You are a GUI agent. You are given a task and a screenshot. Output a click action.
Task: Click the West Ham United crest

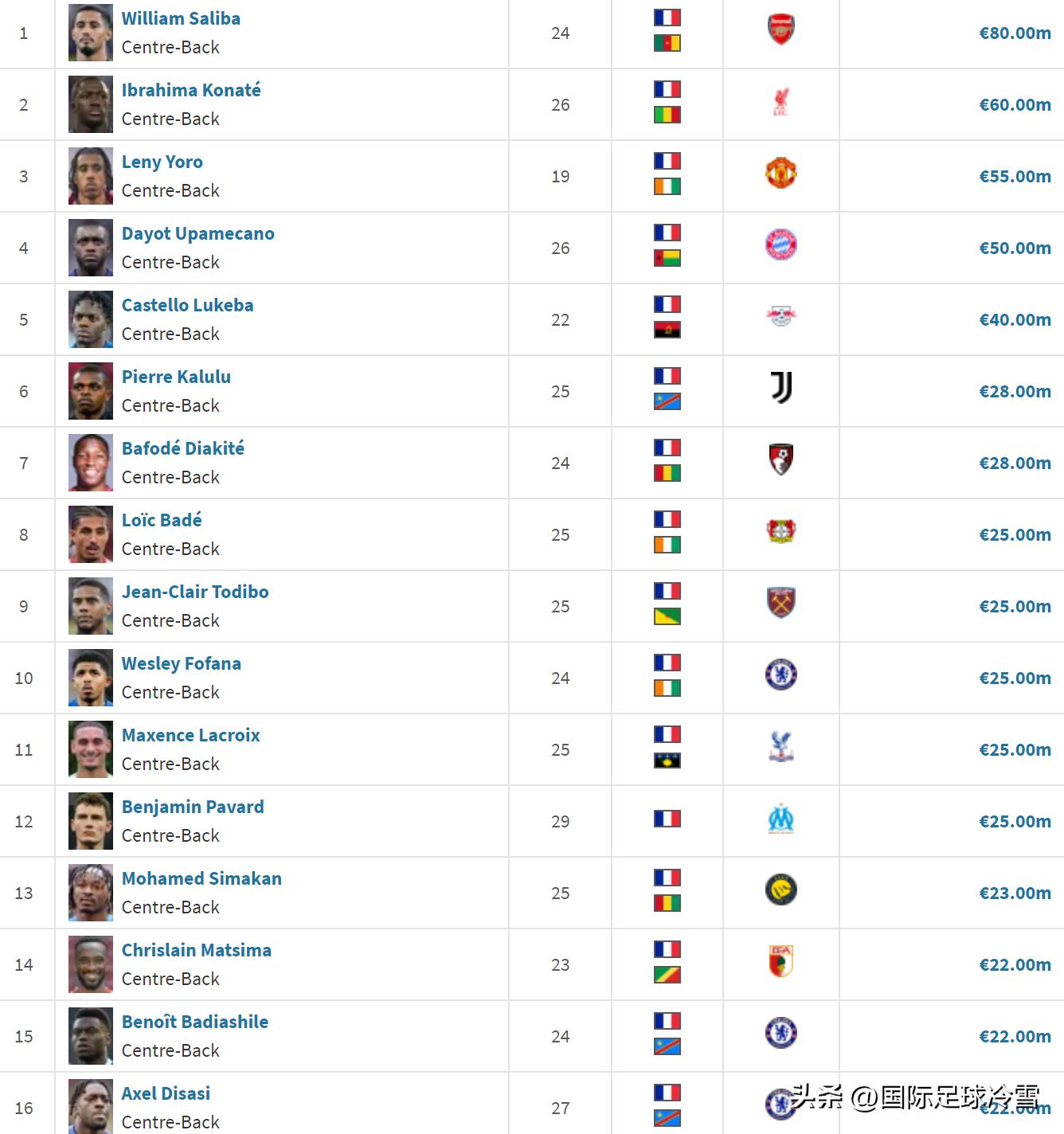780,603
